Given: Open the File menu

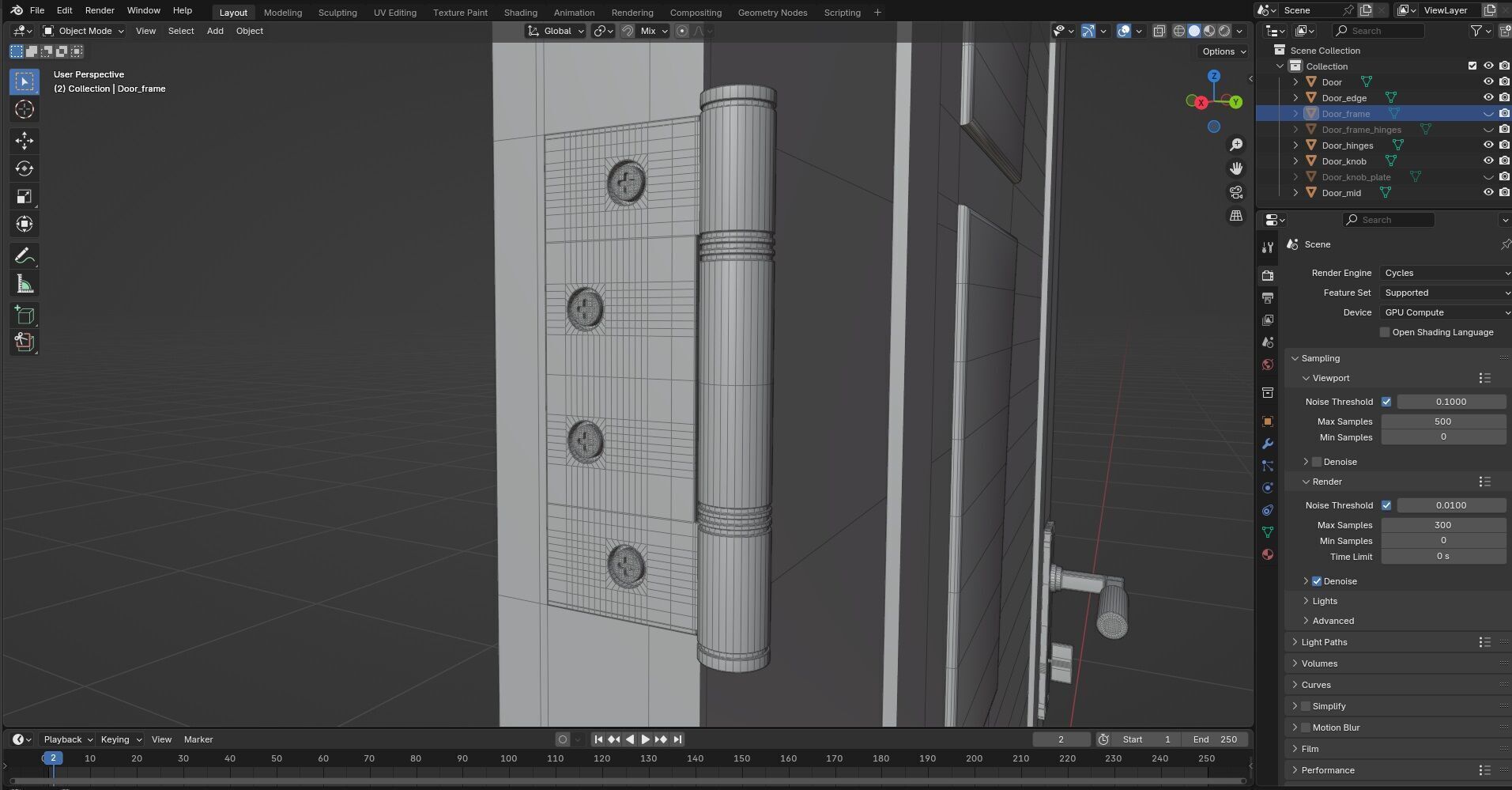Looking at the screenshot, I should (x=37, y=10).
